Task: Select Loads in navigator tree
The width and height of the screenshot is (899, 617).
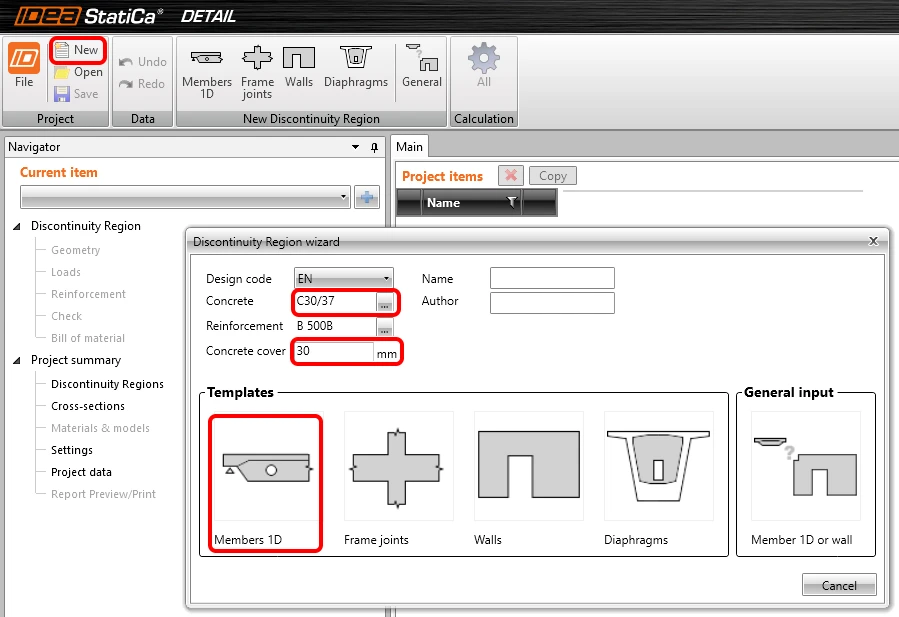Action: coord(66,272)
